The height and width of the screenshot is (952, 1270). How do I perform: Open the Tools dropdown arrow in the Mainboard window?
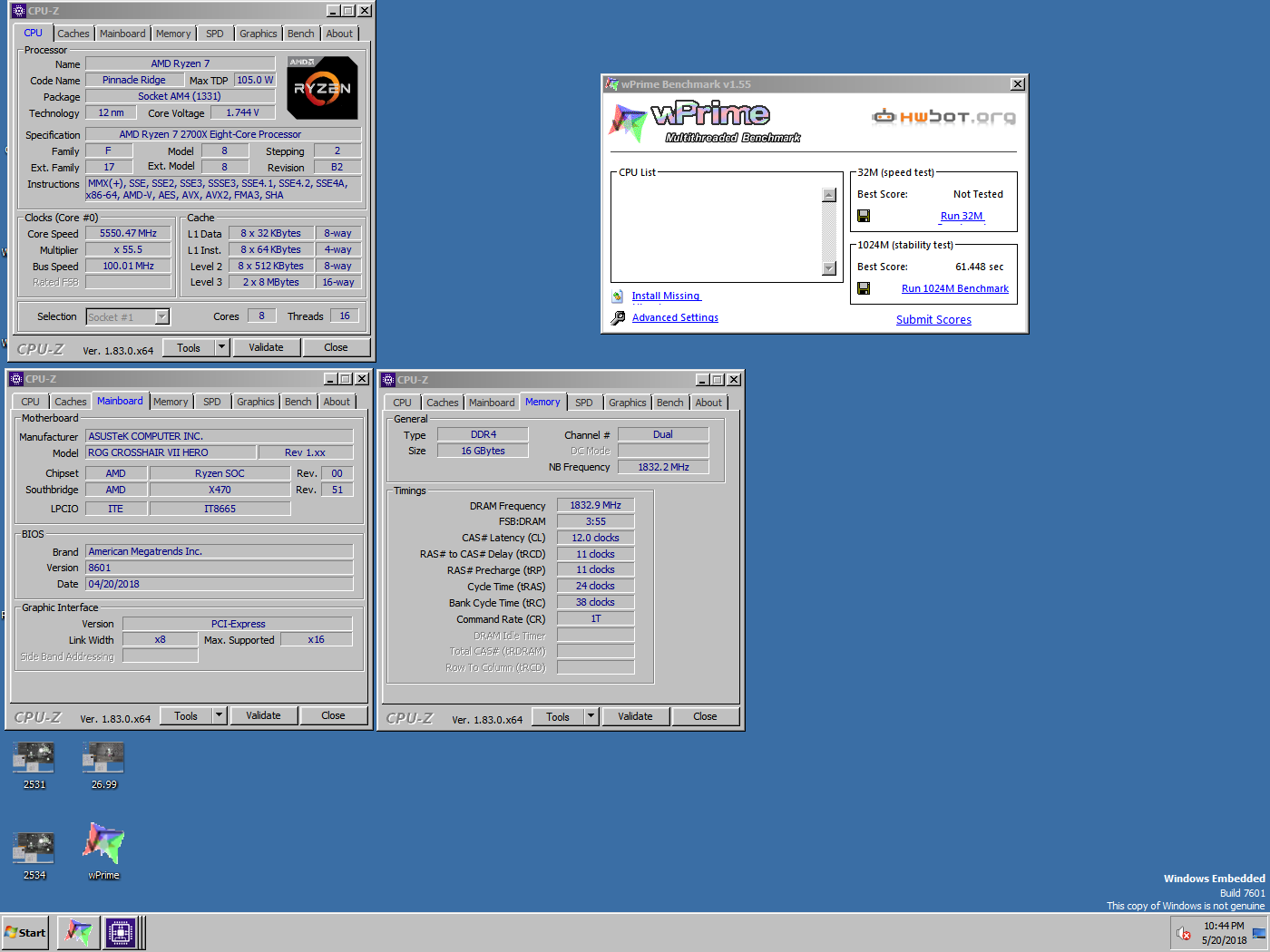coord(219,715)
